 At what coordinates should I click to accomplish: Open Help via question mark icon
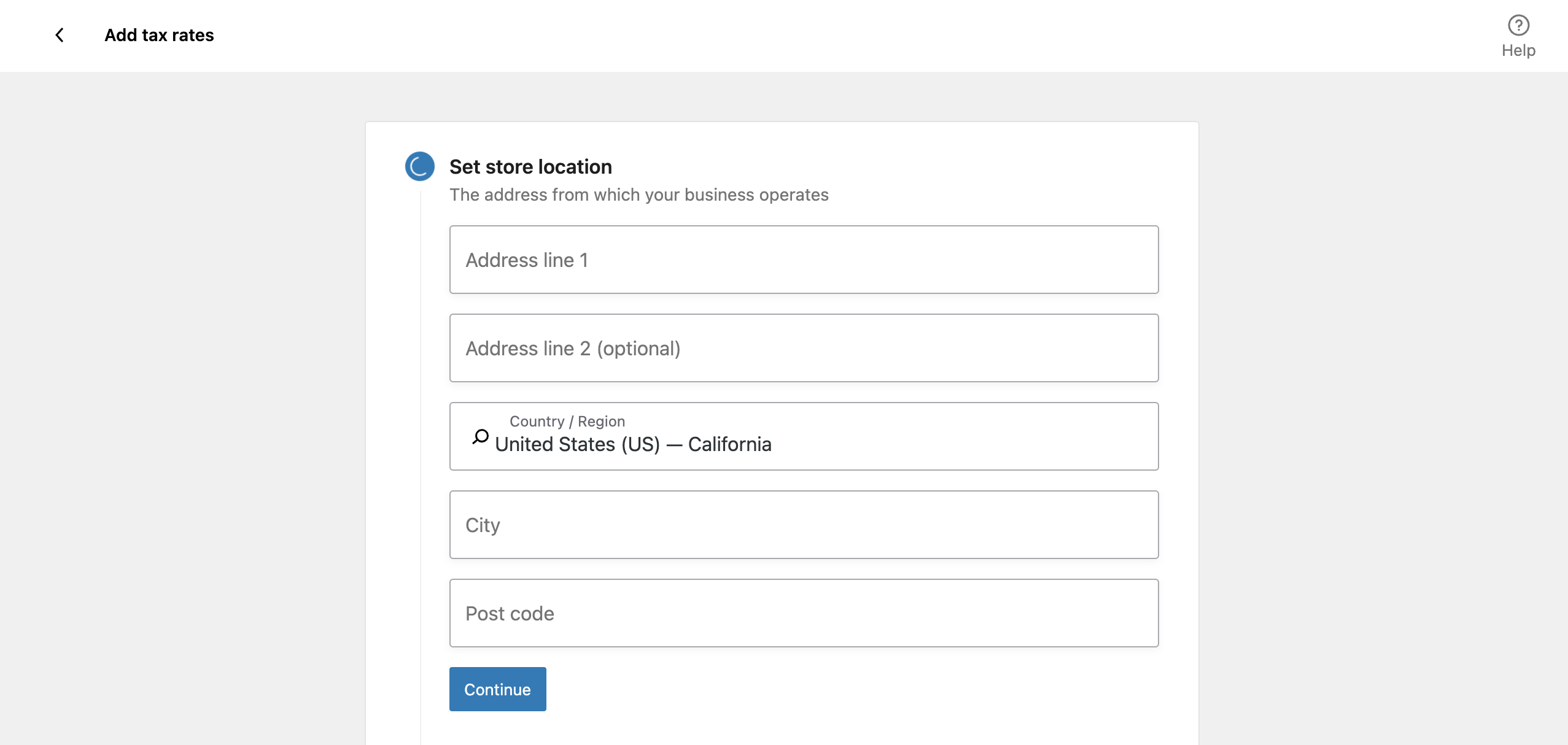pyautogui.click(x=1518, y=25)
